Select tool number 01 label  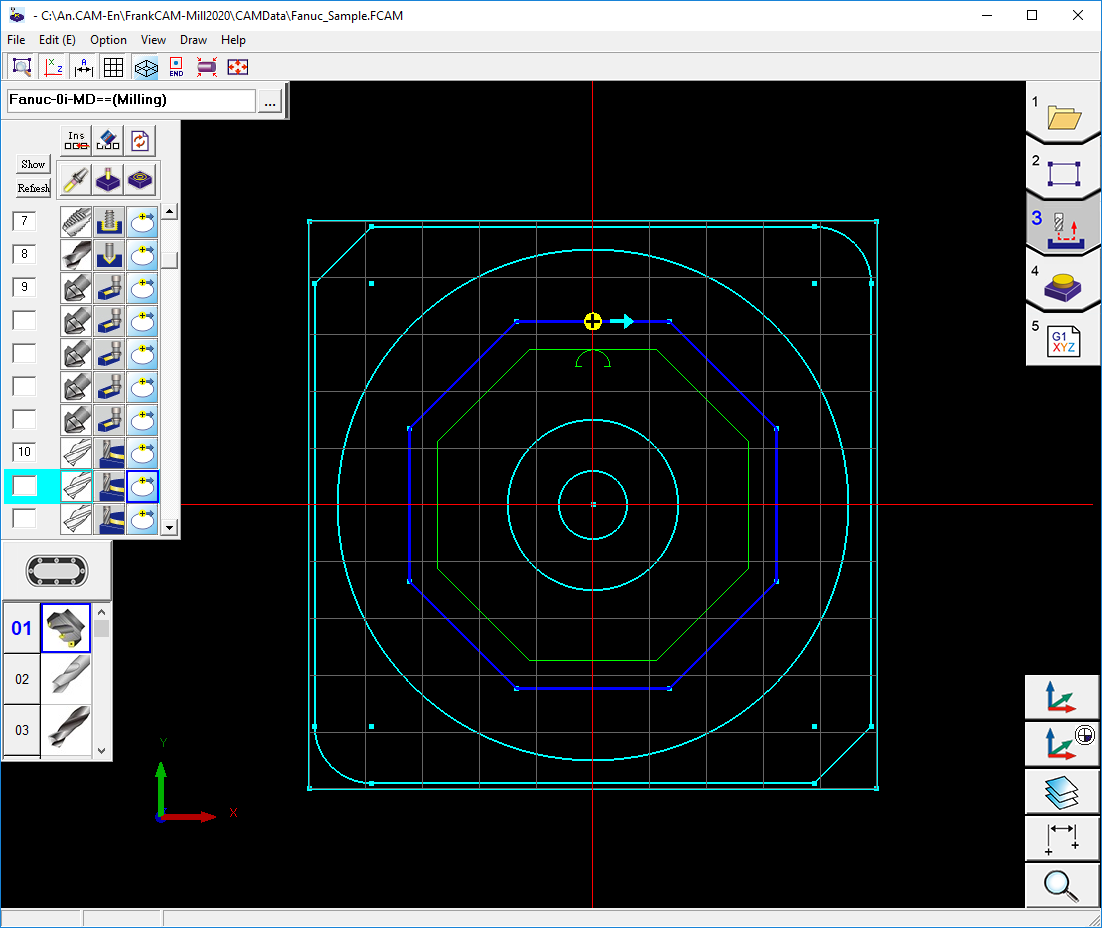[x=22, y=629]
